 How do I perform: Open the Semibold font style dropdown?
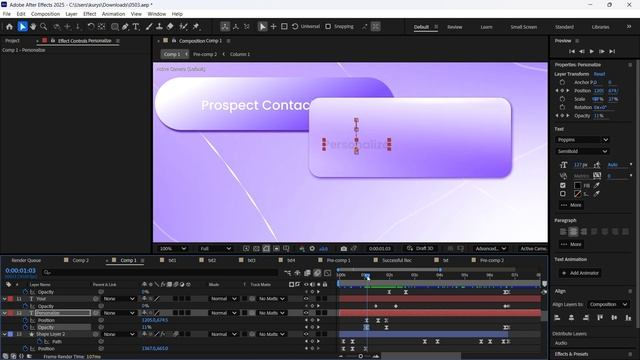tap(582, 151)
